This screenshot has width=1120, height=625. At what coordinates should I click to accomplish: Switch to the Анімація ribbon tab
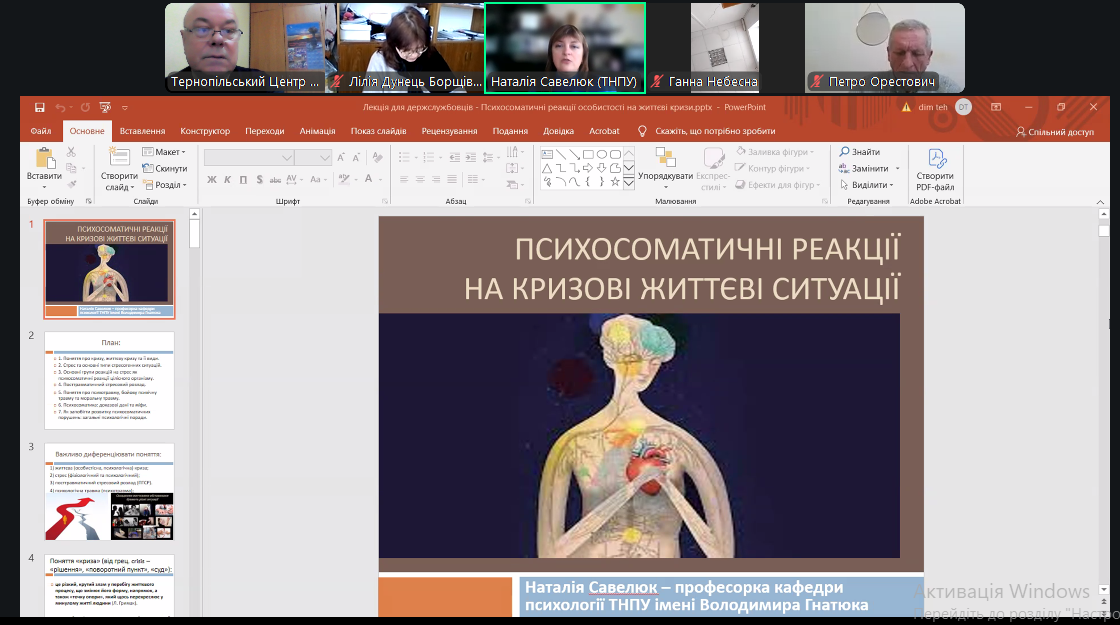(317, 131)
